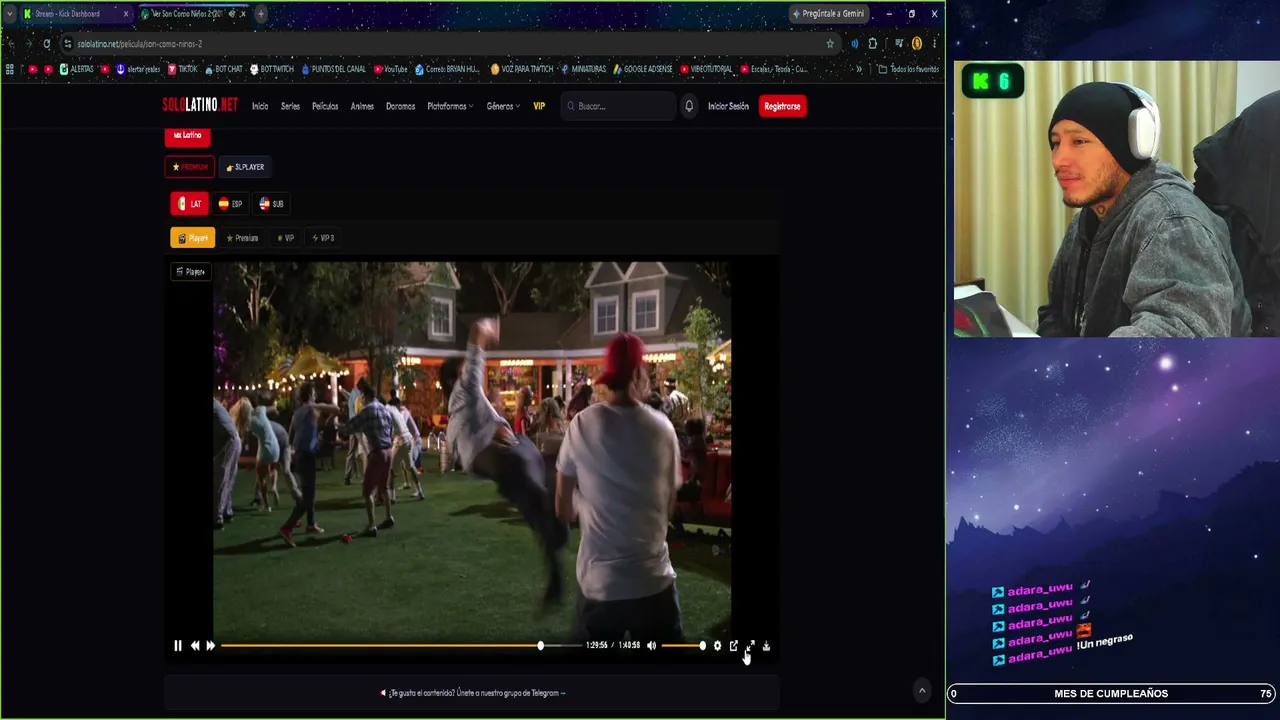
Task: Reload the page in the browser toolbar
Action: coord(46,44)
